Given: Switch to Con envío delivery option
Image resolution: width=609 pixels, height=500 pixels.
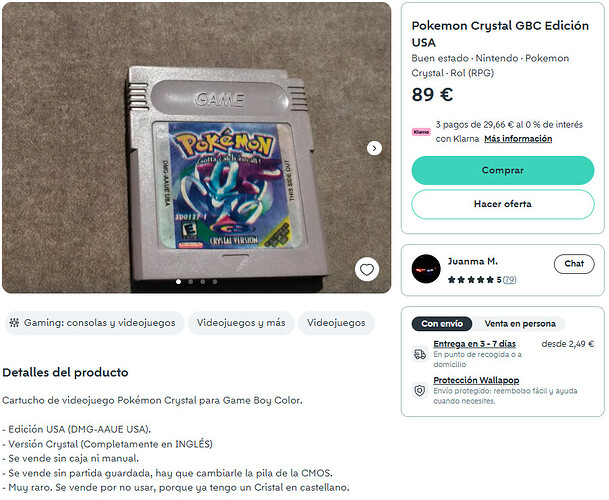Looking at the screenshot, I should pyautogui.click(x=442, y=324).
